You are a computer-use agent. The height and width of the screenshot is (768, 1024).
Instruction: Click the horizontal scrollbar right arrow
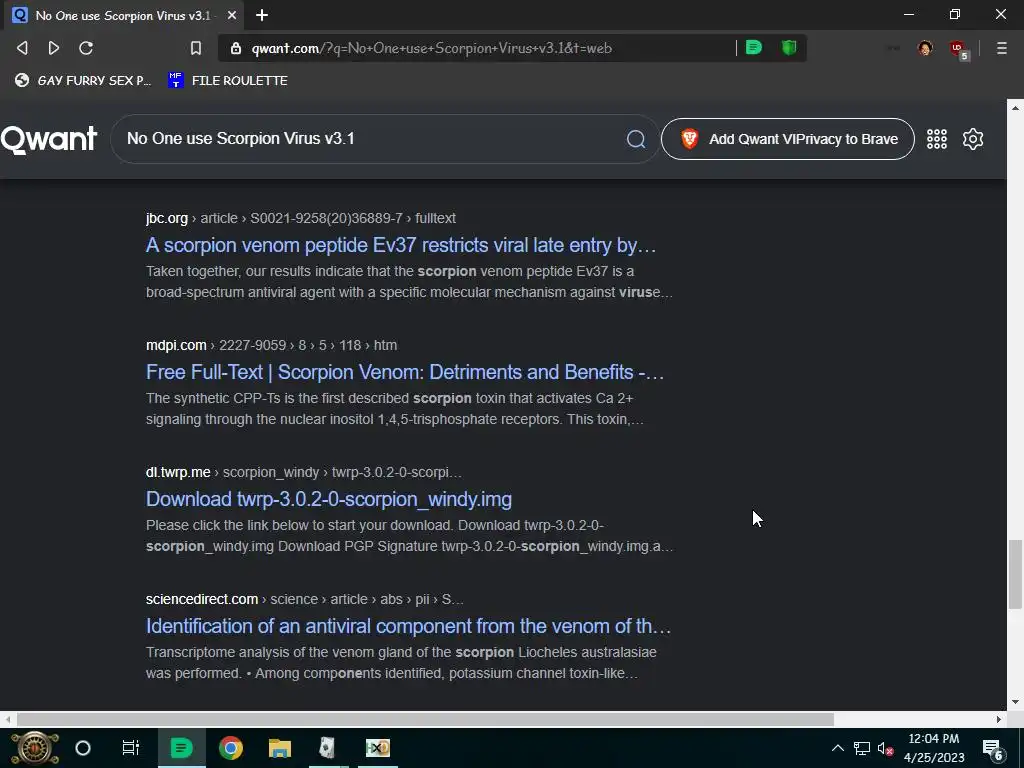999,720
